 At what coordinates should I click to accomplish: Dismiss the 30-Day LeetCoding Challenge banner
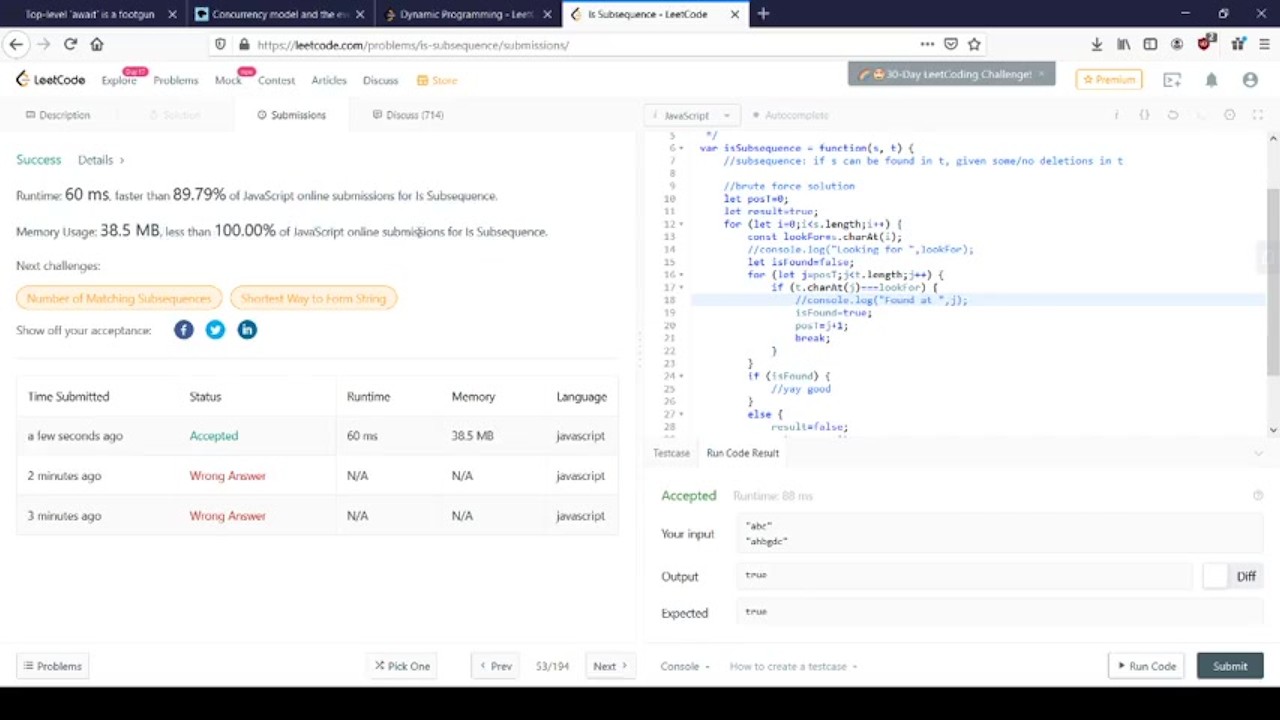[x=1041, y=74]
